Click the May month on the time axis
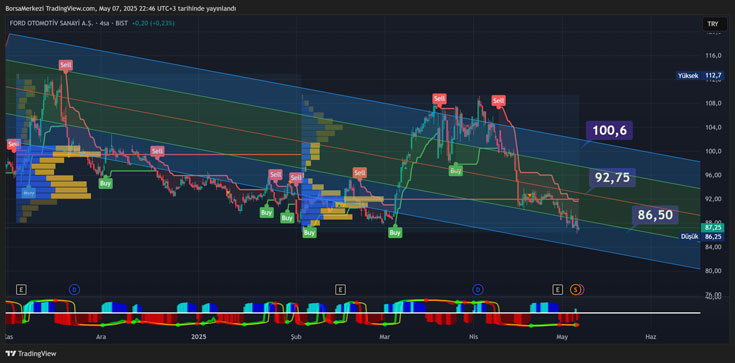The image size is (735, 363). (x=562, y=337)
